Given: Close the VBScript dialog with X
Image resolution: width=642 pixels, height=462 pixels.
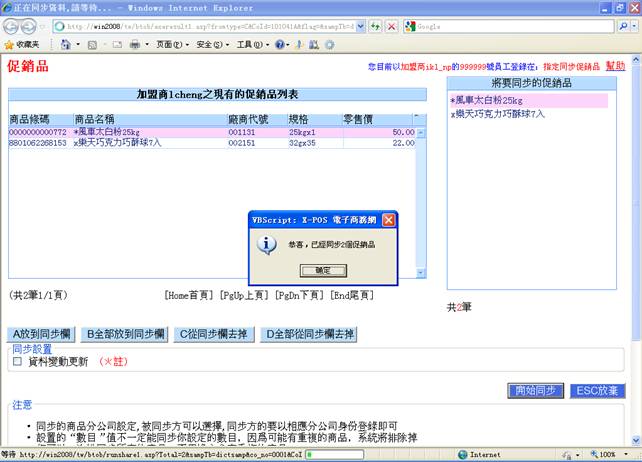Looking at the screenshot, I should (389, 220).
